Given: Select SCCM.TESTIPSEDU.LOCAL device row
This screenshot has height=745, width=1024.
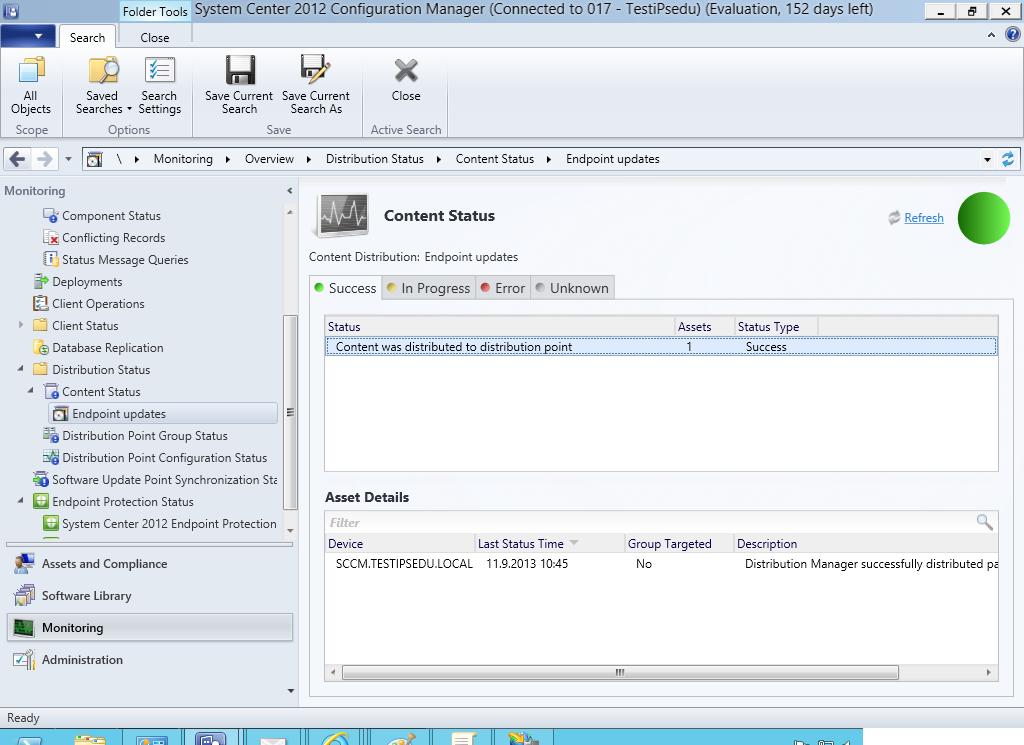Looking at the screenshot, I should pyautogui.click(x=661, y=563).
